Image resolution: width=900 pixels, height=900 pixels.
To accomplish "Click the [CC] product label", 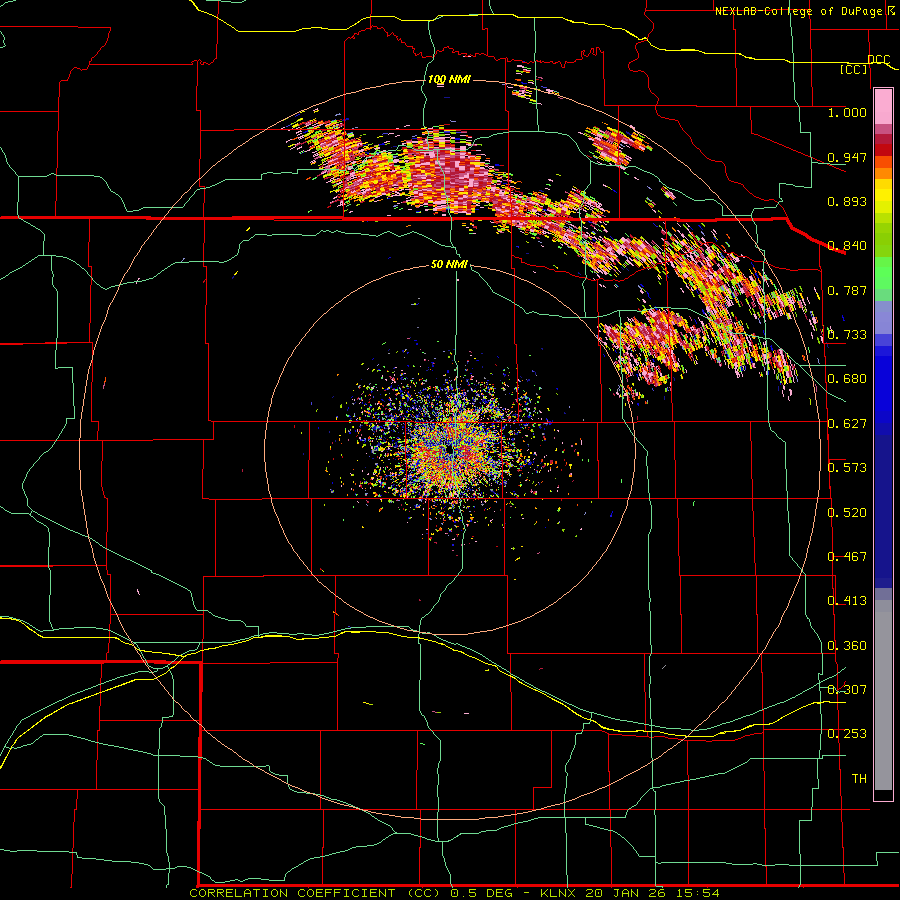I will coord(854,69).
